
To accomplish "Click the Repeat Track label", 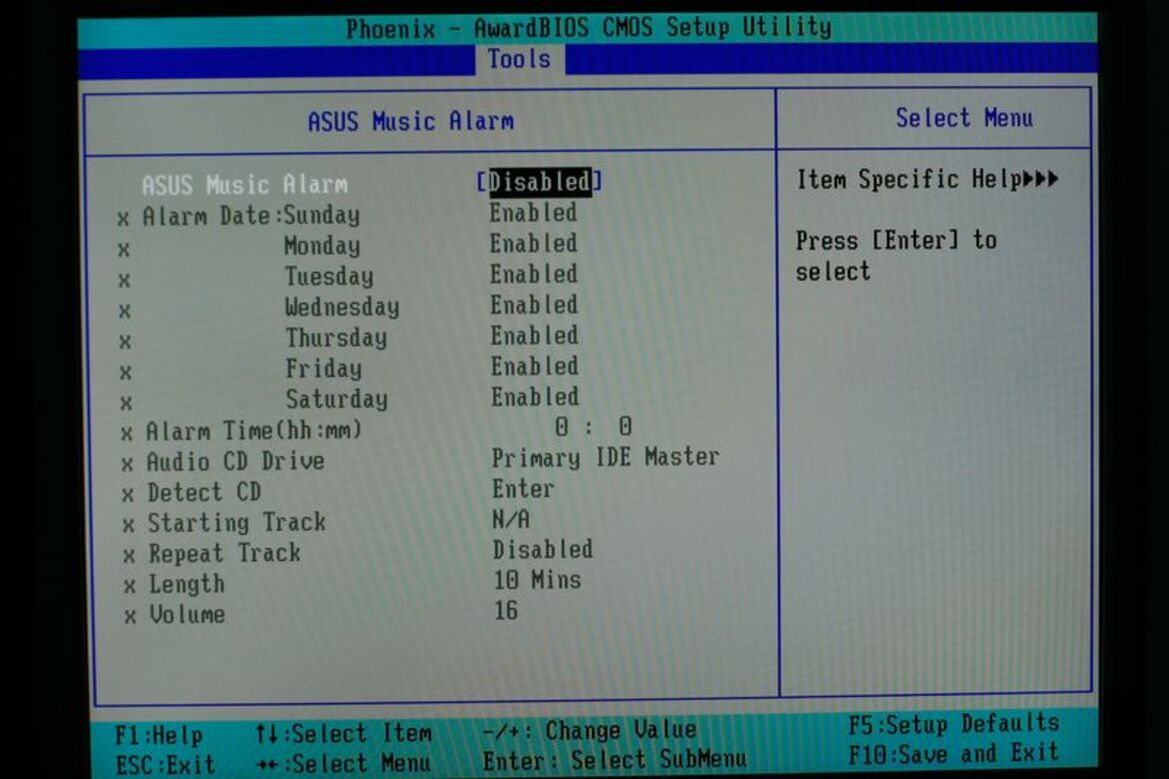I will (224, 554).
